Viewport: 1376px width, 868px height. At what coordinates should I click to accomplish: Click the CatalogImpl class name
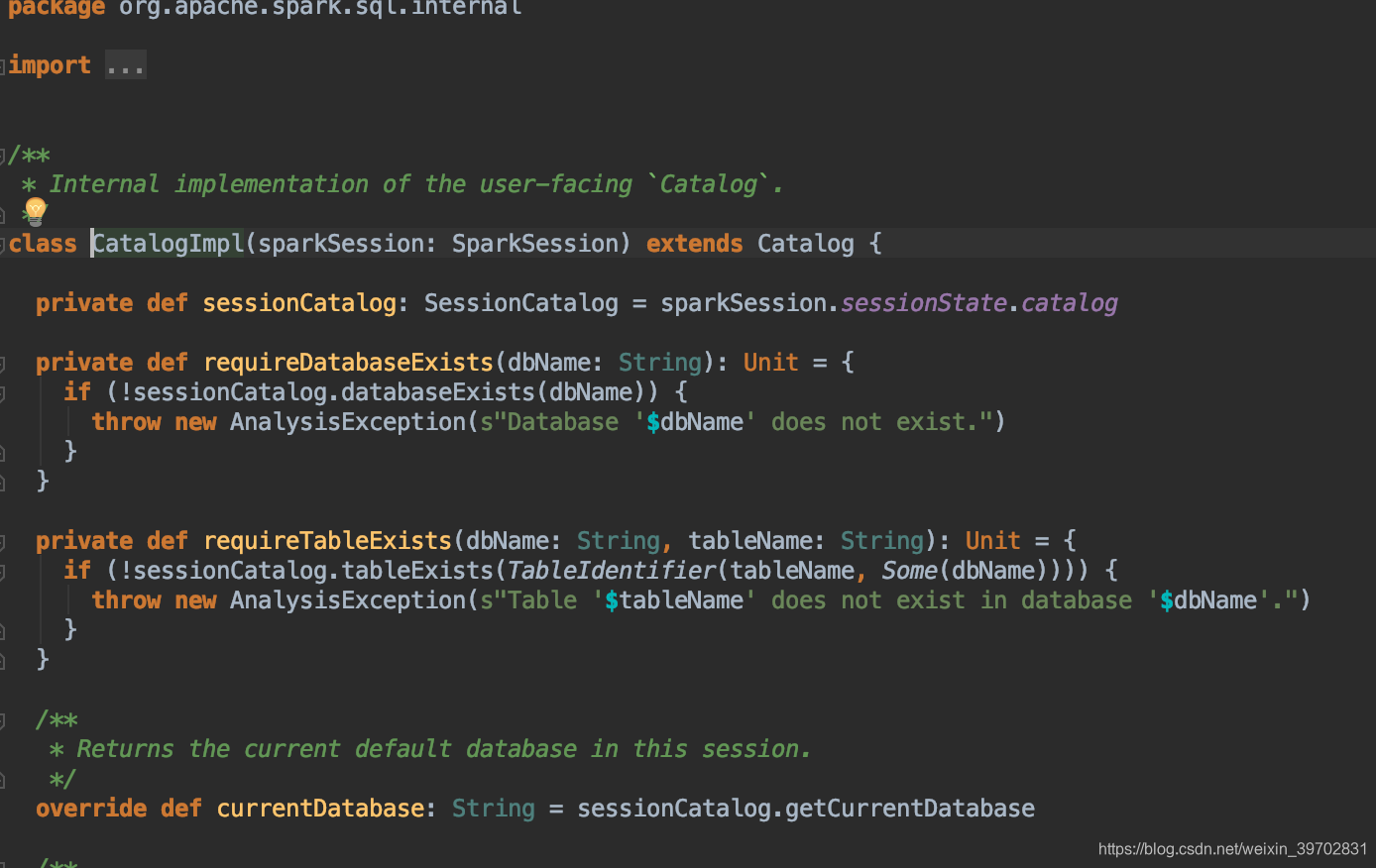(169, 244)
